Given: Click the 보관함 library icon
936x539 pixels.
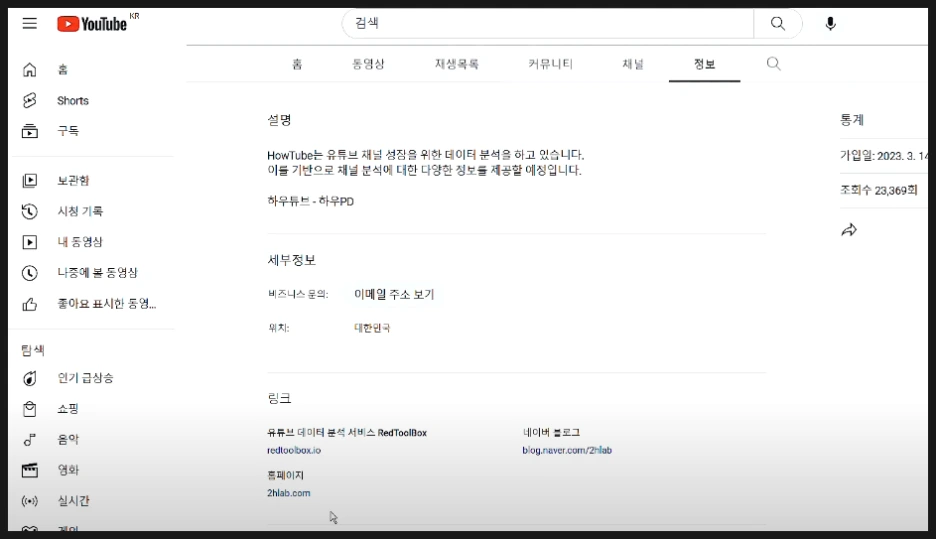Looking at the screenshot, I should 29,180.
